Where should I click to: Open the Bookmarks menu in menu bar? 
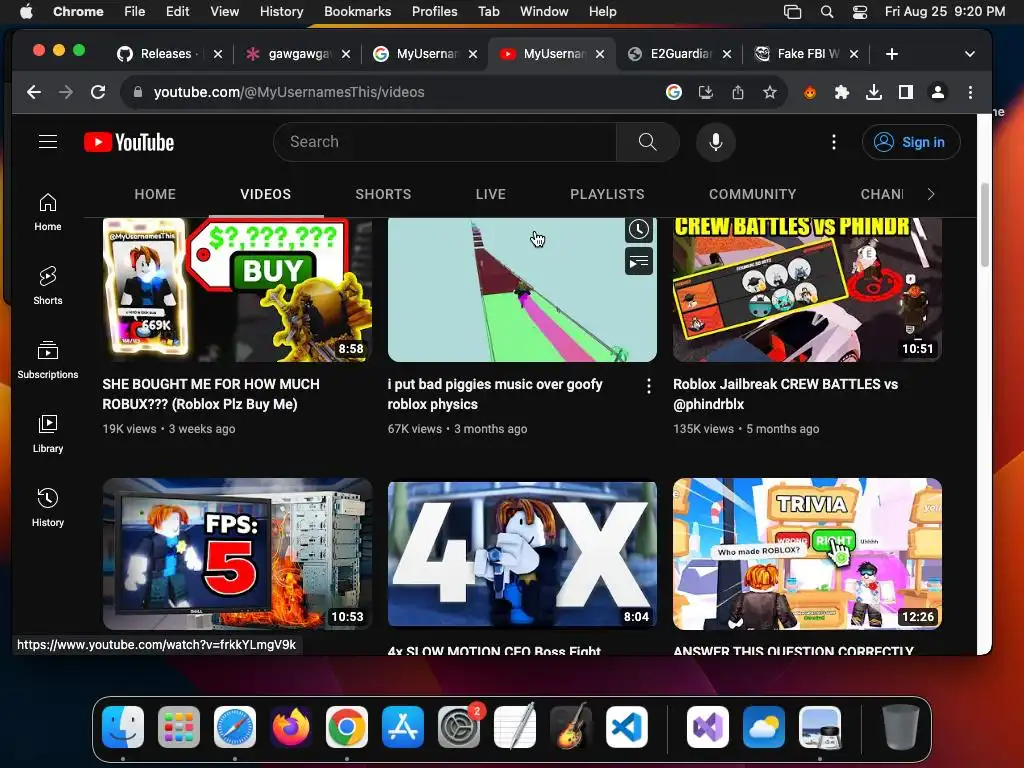point(357,11)
